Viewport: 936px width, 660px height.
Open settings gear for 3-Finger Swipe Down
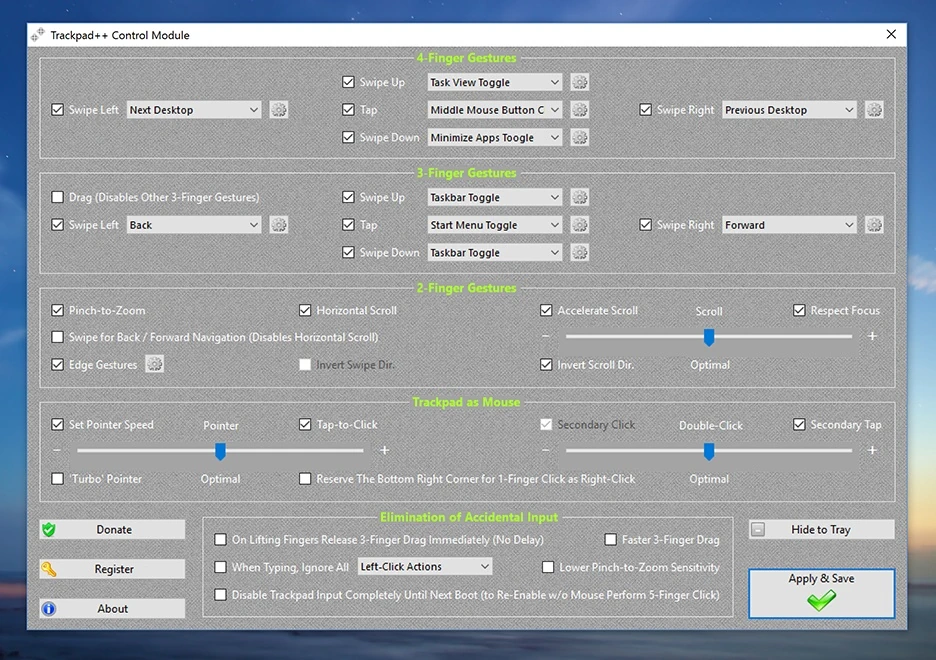(x=580, y=252)
